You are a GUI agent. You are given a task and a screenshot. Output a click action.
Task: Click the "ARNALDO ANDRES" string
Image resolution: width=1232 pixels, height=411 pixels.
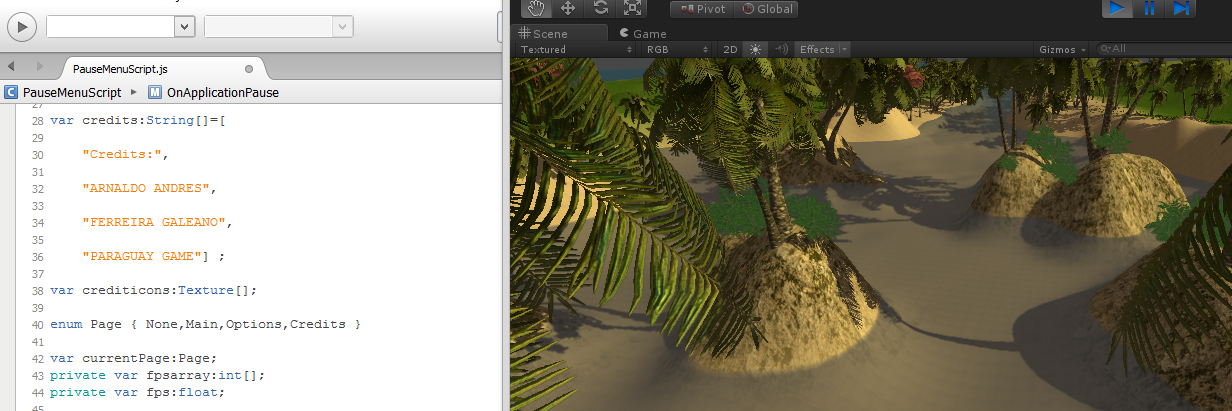click(147, 188)
